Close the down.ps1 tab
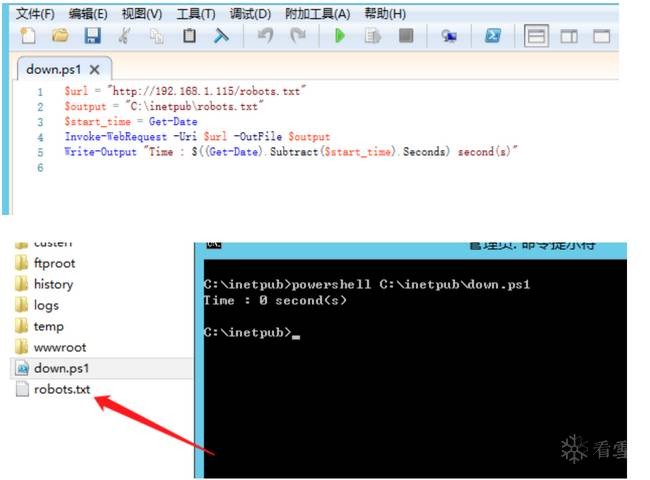The image size is (650, 480). [95, 70]
